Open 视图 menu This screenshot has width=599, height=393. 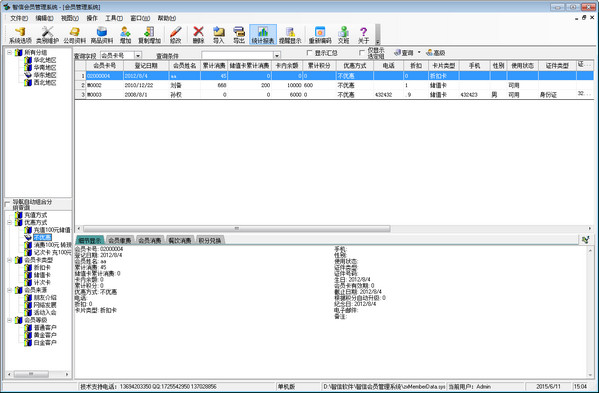pyautogui.click(x=70, y=18)
